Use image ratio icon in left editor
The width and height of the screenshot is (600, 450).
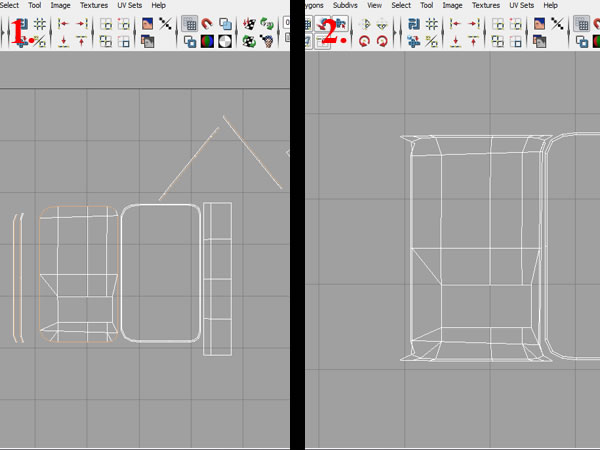(x=267, y=41)
